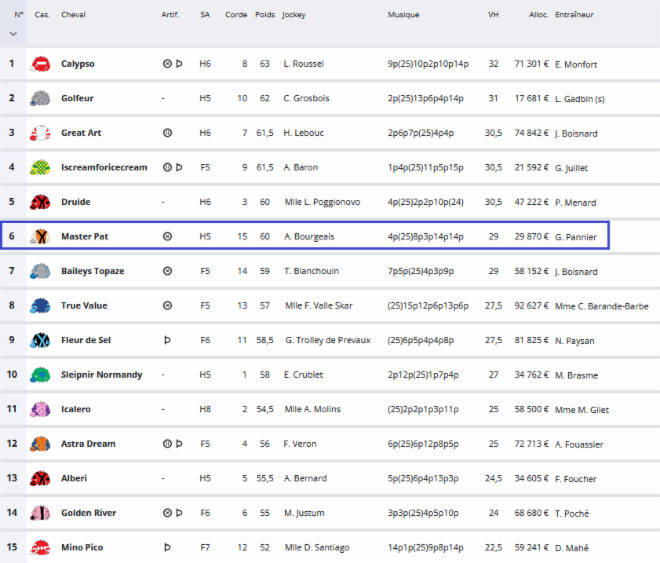Click the Poids column header
This screenshot has height=563, width=660.
coord(264,15)
